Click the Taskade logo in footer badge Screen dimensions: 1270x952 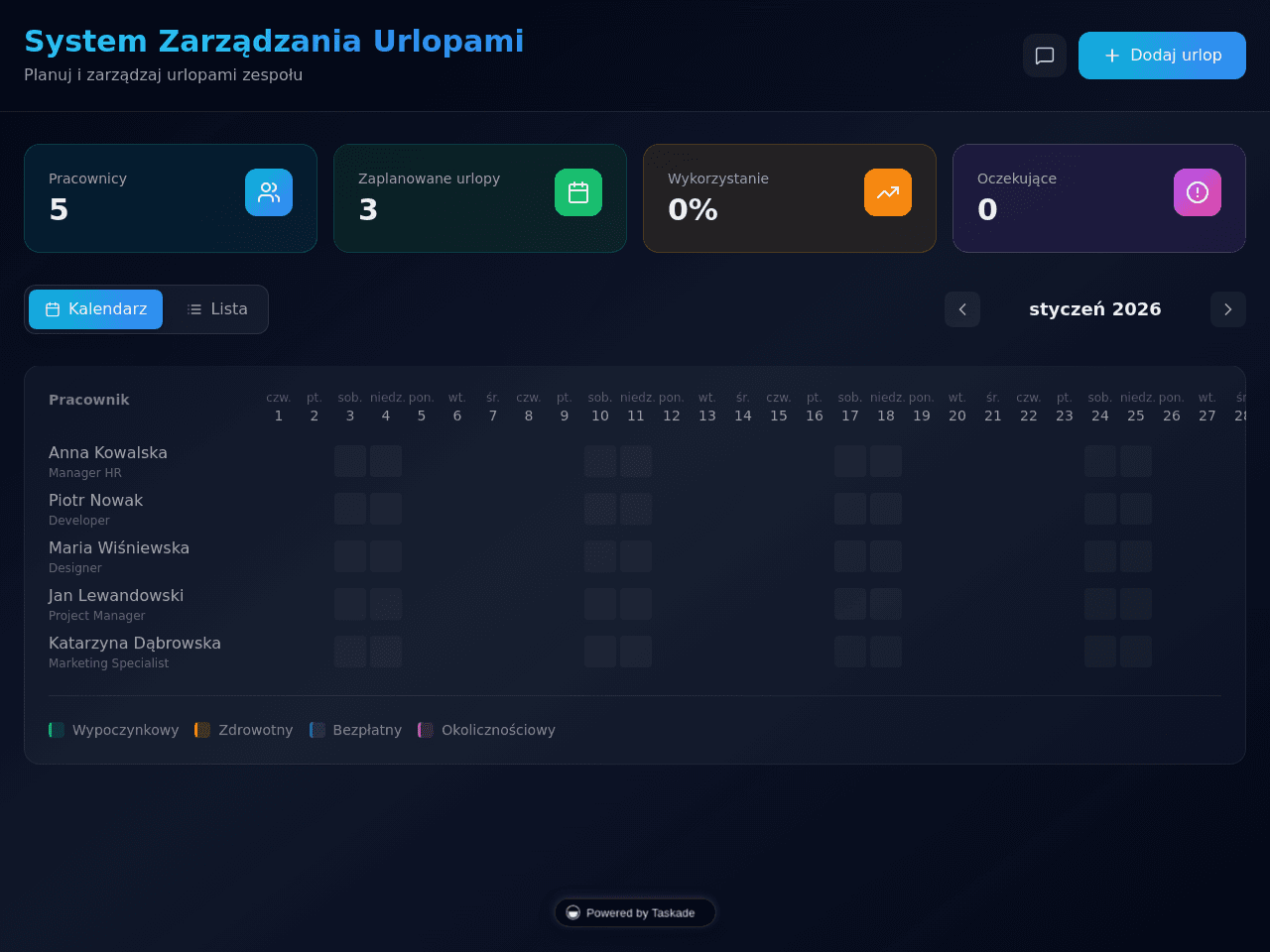(x=572, y=912)
